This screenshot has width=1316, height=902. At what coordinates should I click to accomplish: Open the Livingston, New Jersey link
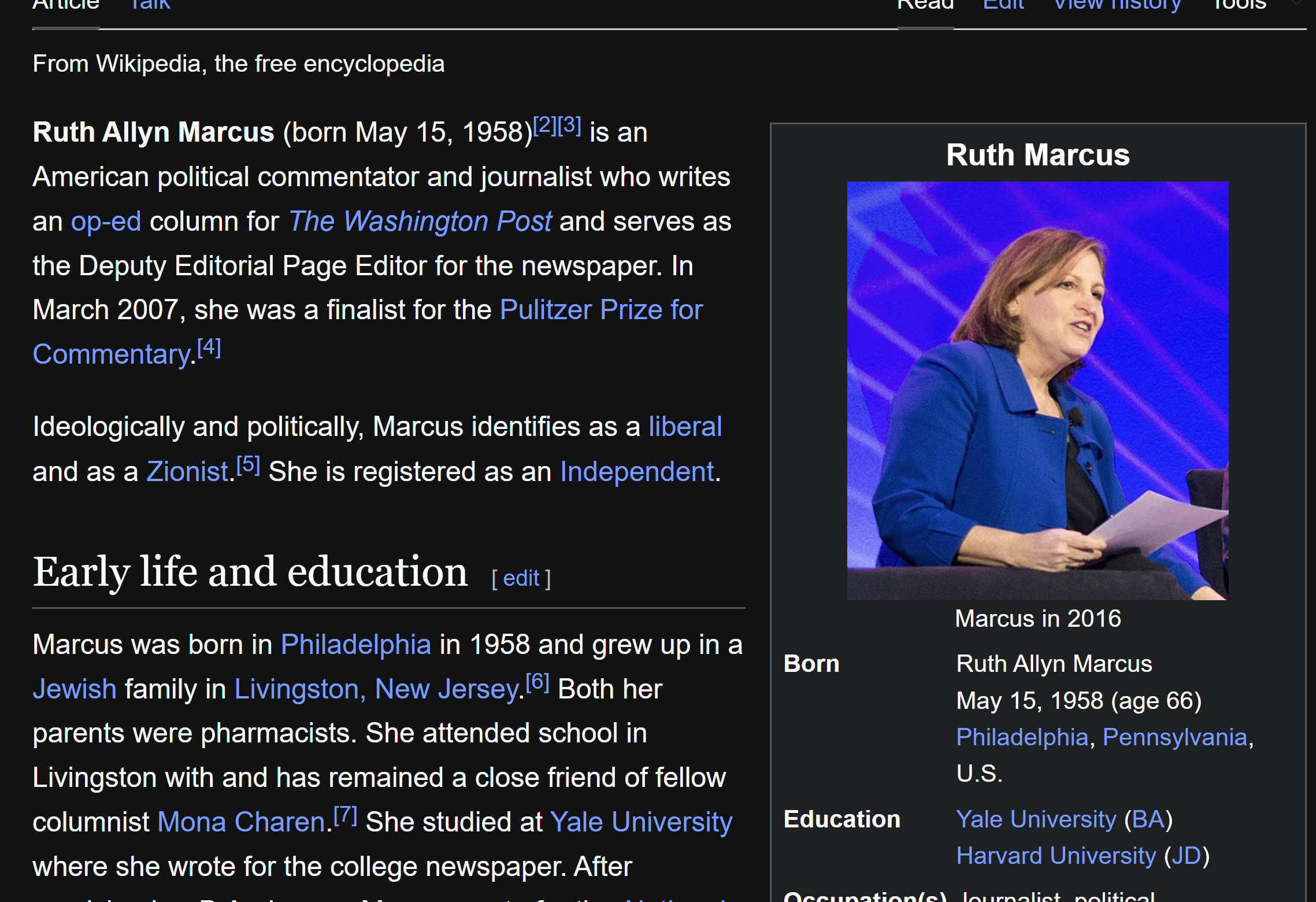(376, 689)
